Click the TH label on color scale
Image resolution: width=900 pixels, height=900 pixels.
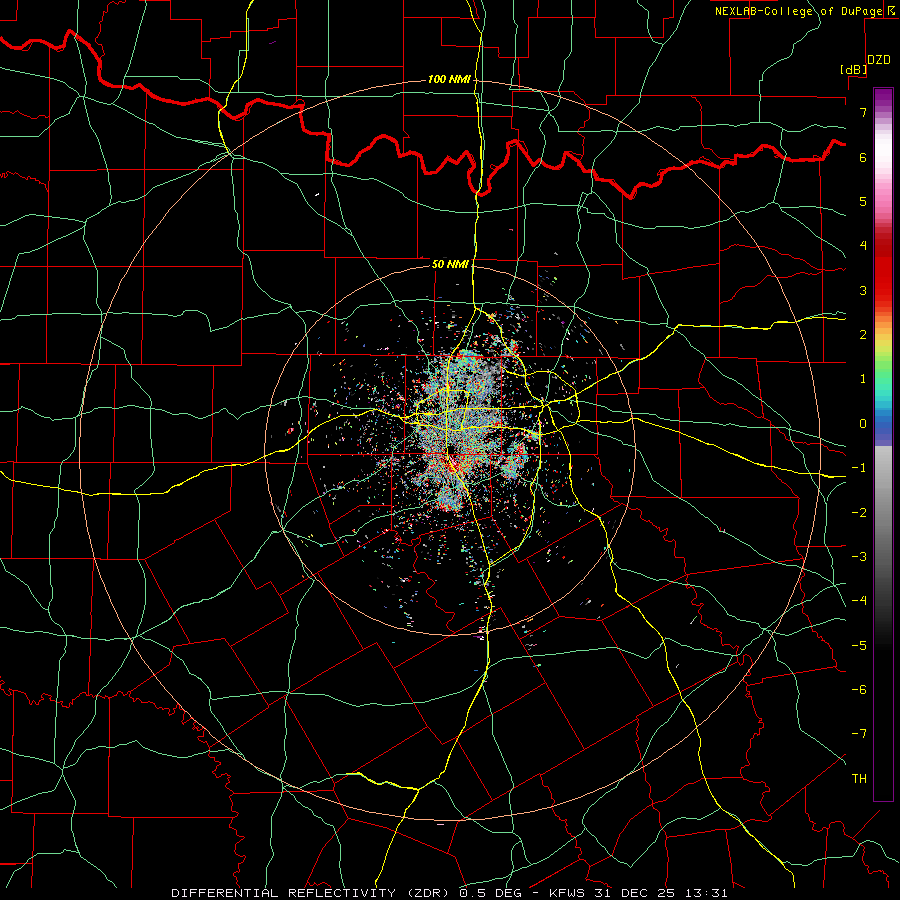tap(859, 779)
